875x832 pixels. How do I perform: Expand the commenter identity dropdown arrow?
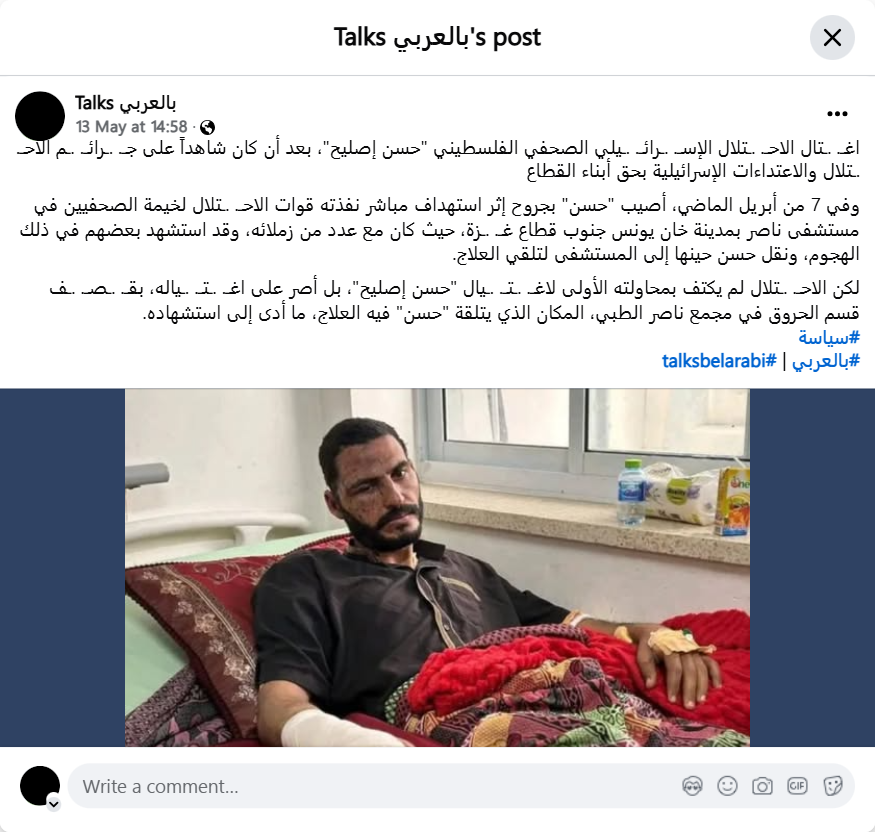(x=54, y=804)
